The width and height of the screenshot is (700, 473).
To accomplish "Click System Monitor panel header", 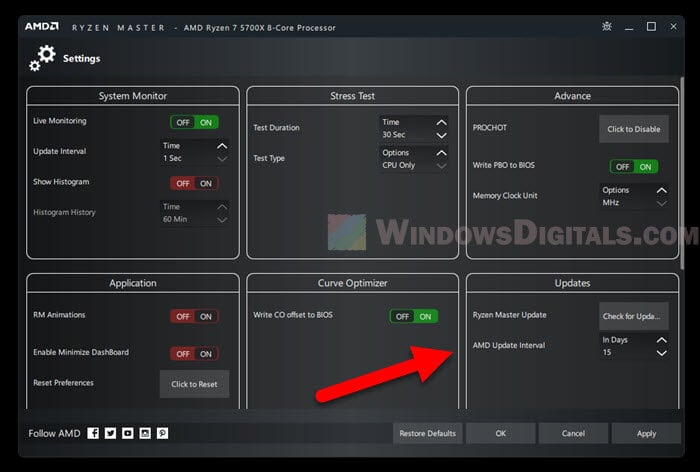I will pyautogui.click(x=133, y=96).
